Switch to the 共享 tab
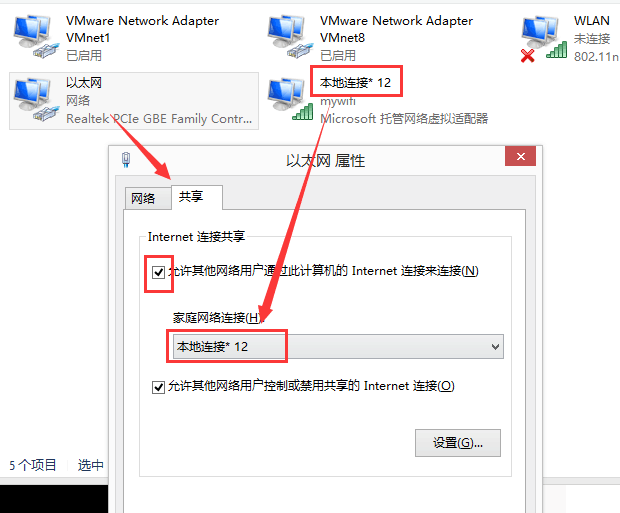This screenshot has height=513, width=620. point(197,197)
